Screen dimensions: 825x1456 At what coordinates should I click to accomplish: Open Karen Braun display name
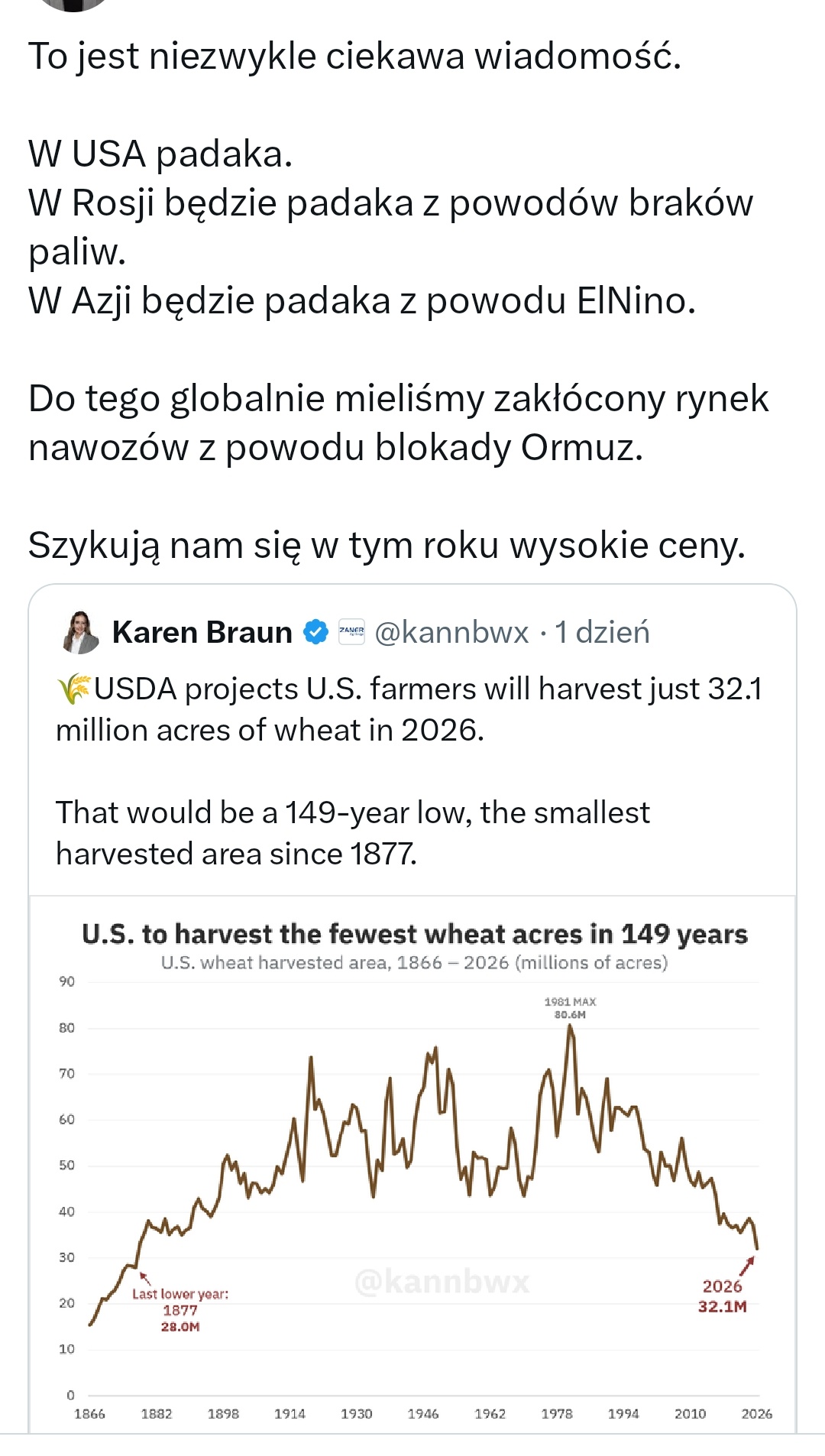click(202, 633)
